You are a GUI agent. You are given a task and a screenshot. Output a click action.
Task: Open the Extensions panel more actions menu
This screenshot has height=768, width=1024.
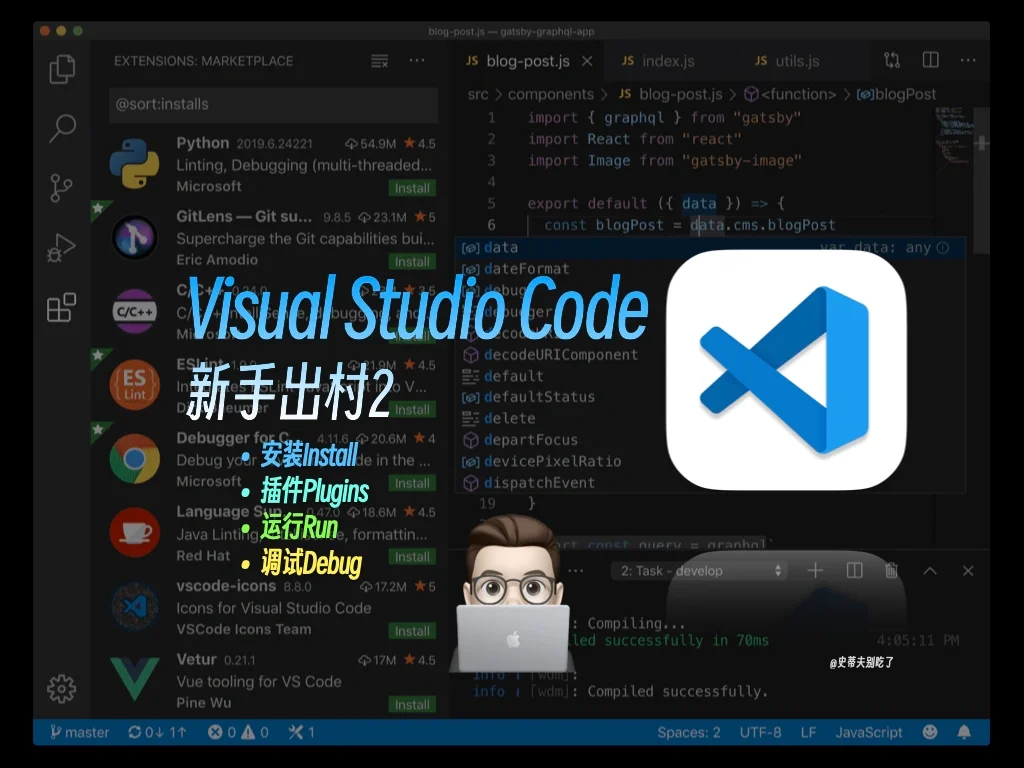(x=417, y=61)
